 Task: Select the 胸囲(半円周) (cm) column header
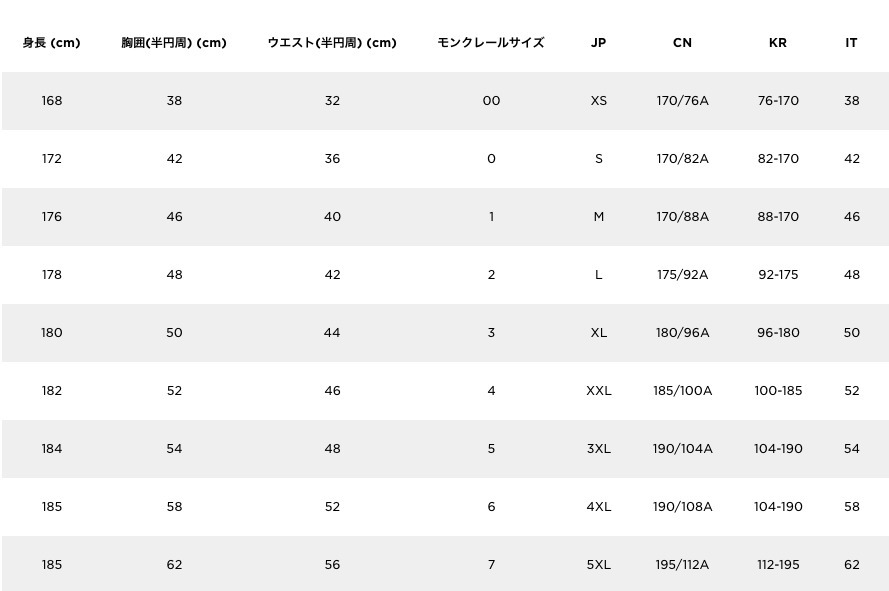coord(174,43)
